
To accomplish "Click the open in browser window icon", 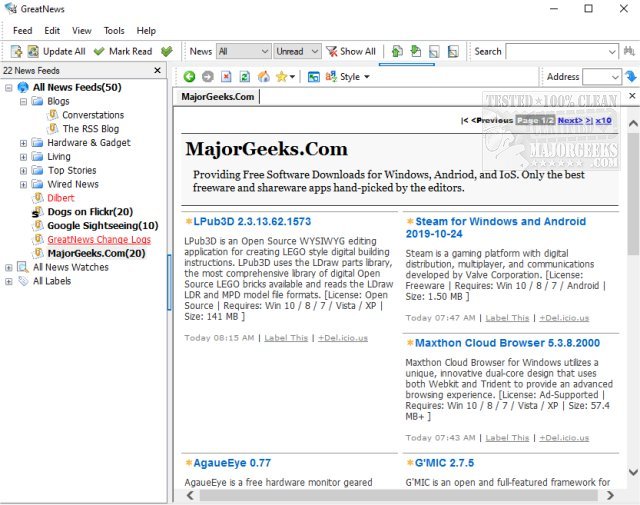I will [313, 76].
